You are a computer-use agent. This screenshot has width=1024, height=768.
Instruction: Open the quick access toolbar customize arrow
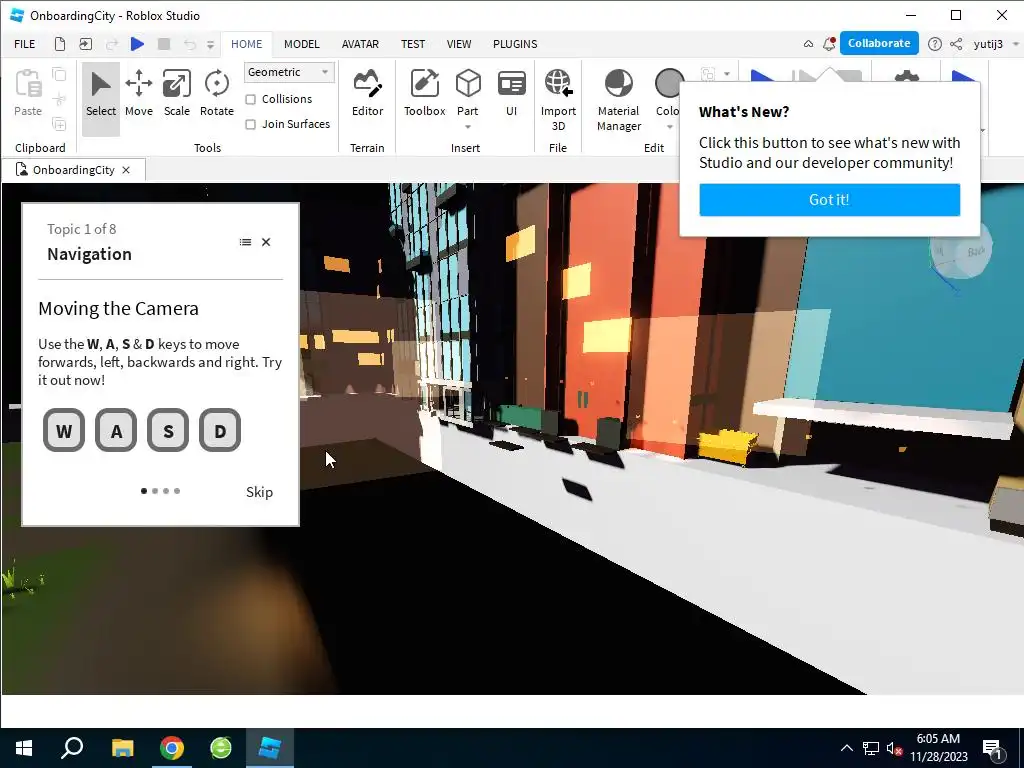210,44
